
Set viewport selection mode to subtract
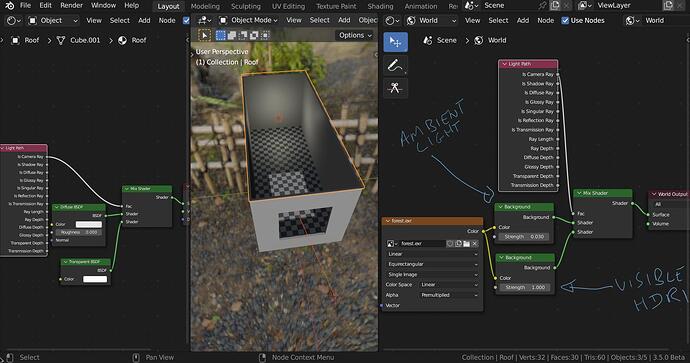pos(242,35)
